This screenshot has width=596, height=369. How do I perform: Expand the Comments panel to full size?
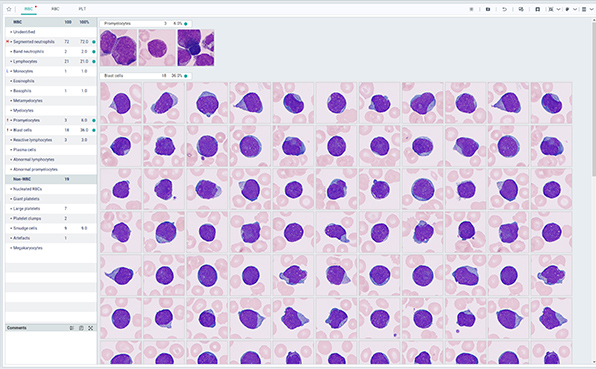point(90,328)
